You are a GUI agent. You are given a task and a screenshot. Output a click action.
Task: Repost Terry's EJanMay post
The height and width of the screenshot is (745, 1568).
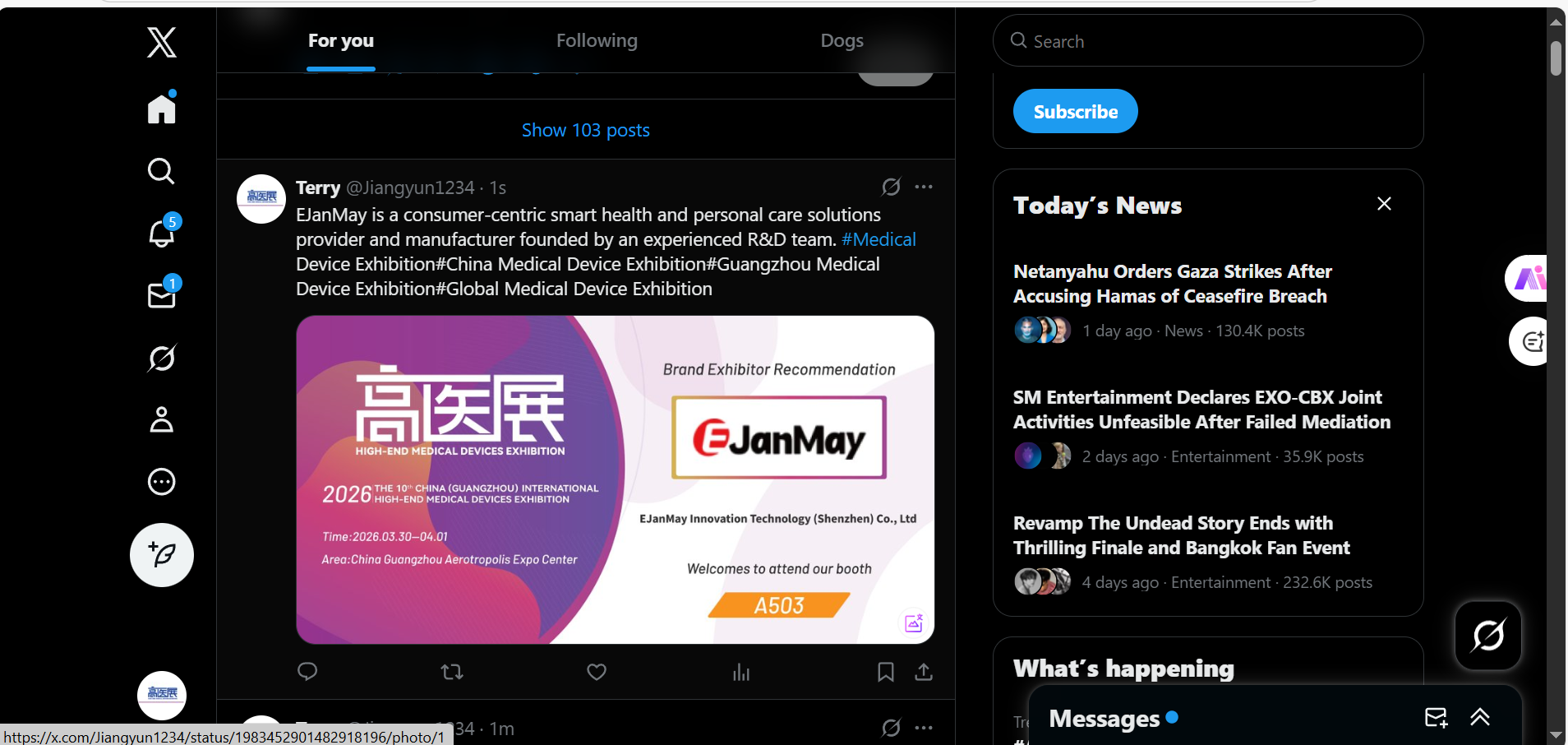[x=452, y=672]
